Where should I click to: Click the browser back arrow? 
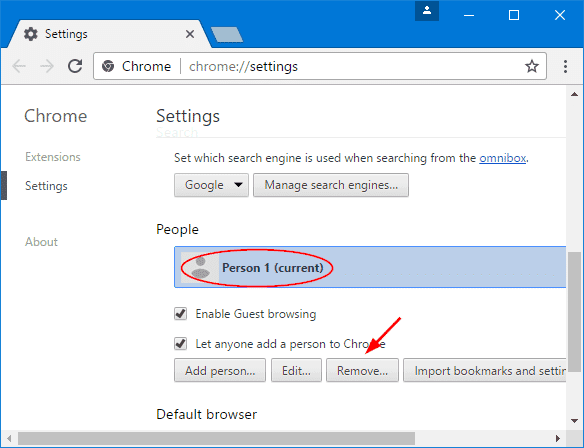click(19, 66)
